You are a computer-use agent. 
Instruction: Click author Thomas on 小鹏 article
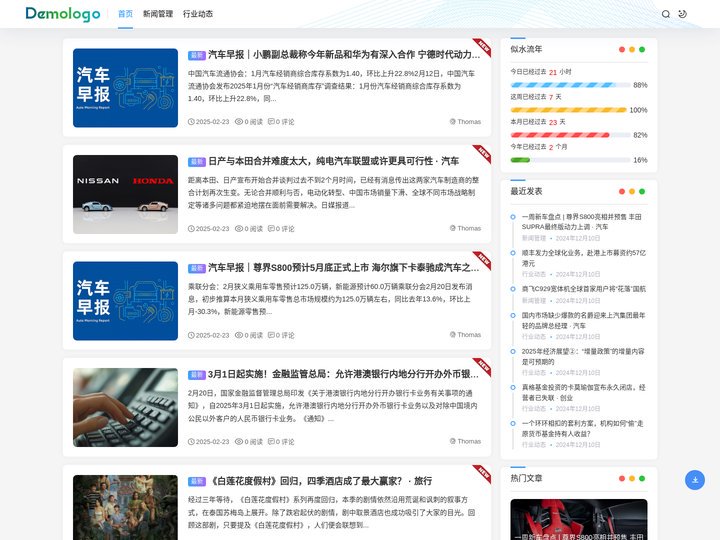click(465, 122)
